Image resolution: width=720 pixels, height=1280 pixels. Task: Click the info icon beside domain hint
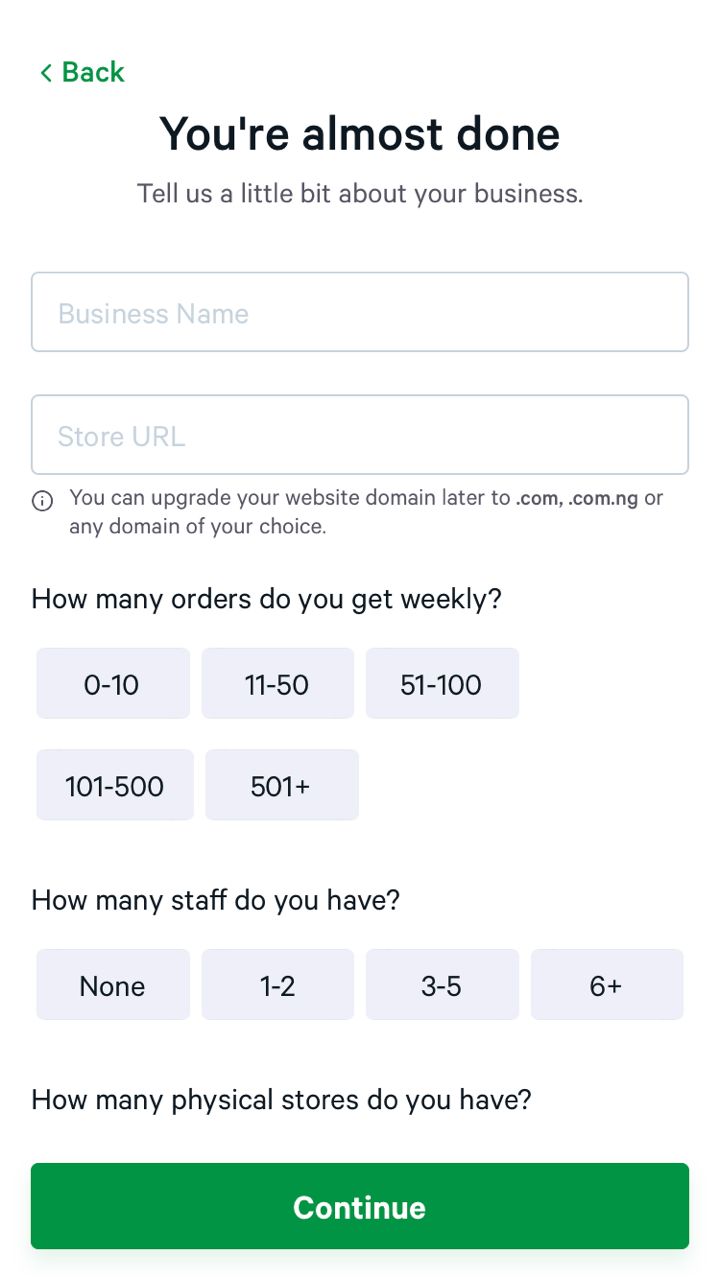(x=42, y=501)
